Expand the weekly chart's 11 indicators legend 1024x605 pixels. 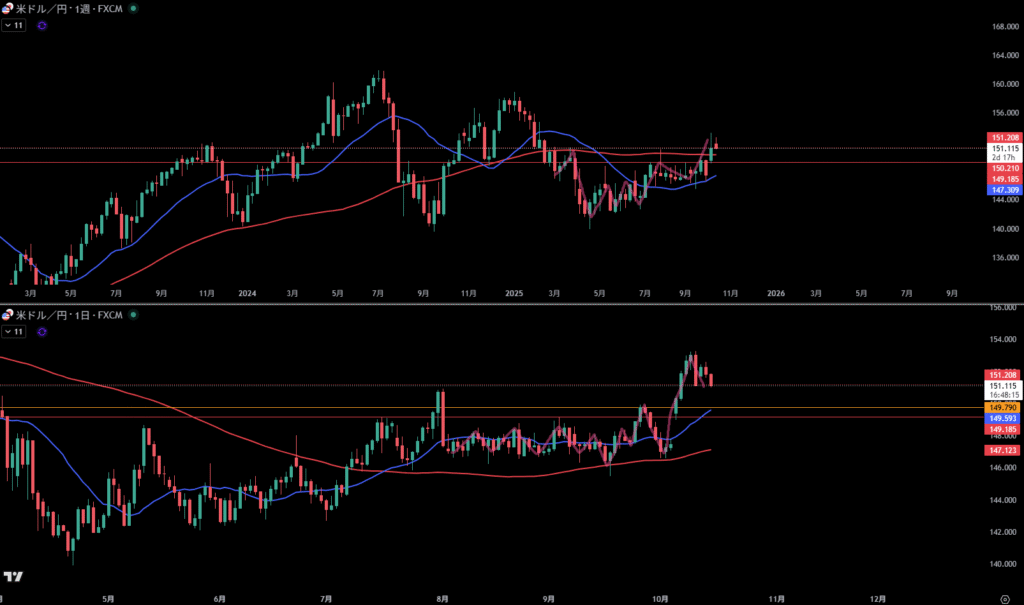14,26
